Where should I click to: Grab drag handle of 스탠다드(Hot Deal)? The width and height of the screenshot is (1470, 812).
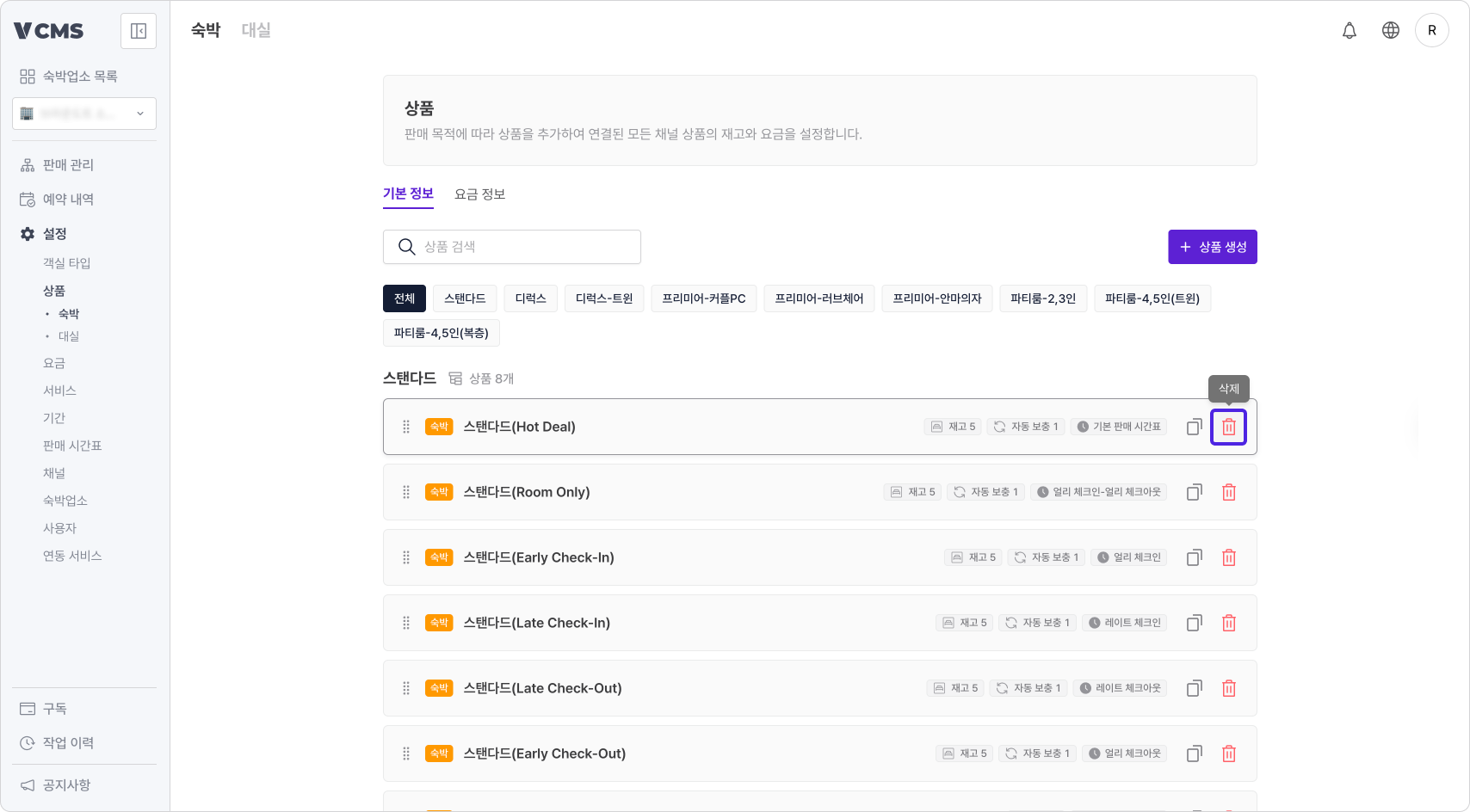tap(406, 427)
